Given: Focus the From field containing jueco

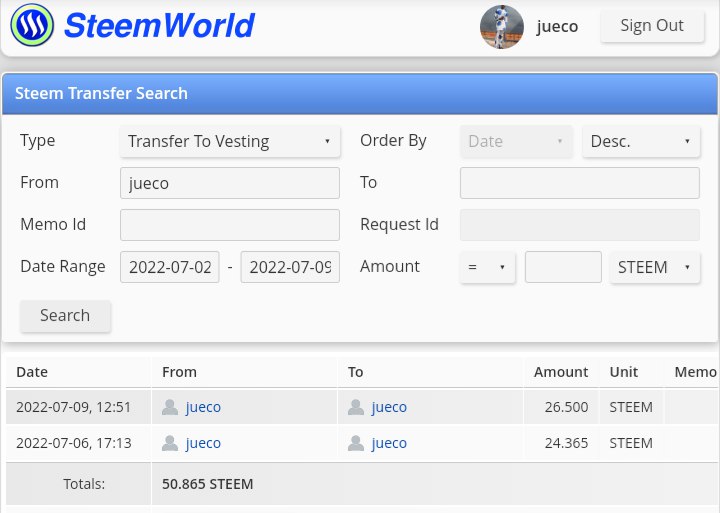Looking at the screenshot, I should click(x=230, y=183).
